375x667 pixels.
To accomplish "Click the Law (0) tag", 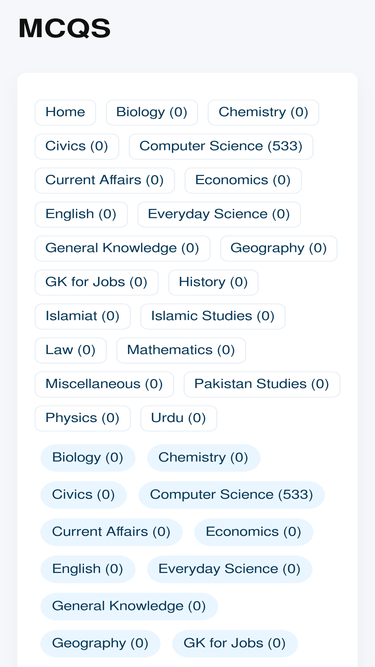I will click(71, 351).
